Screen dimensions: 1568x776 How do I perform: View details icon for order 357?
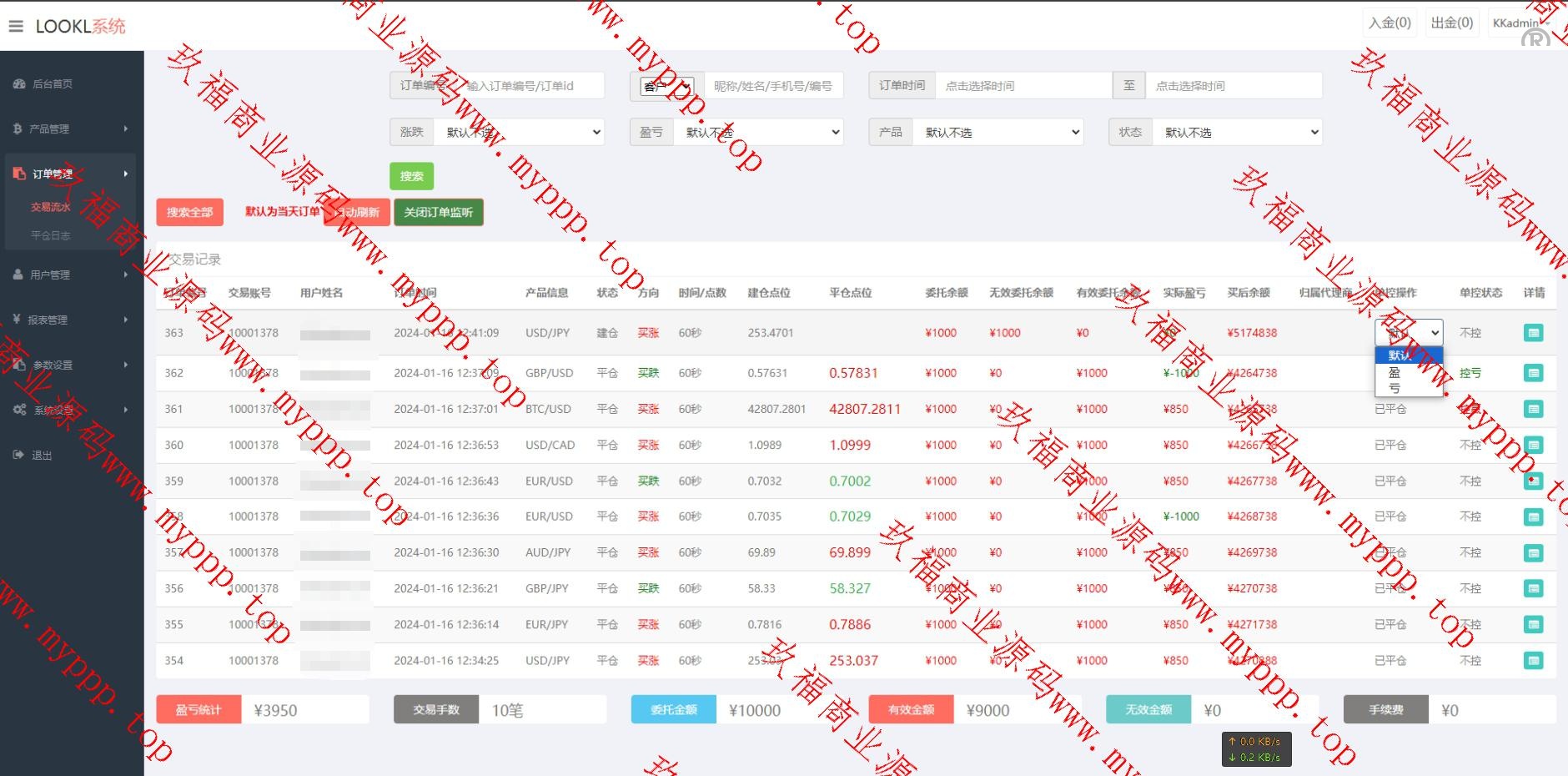coord(1533,552)
